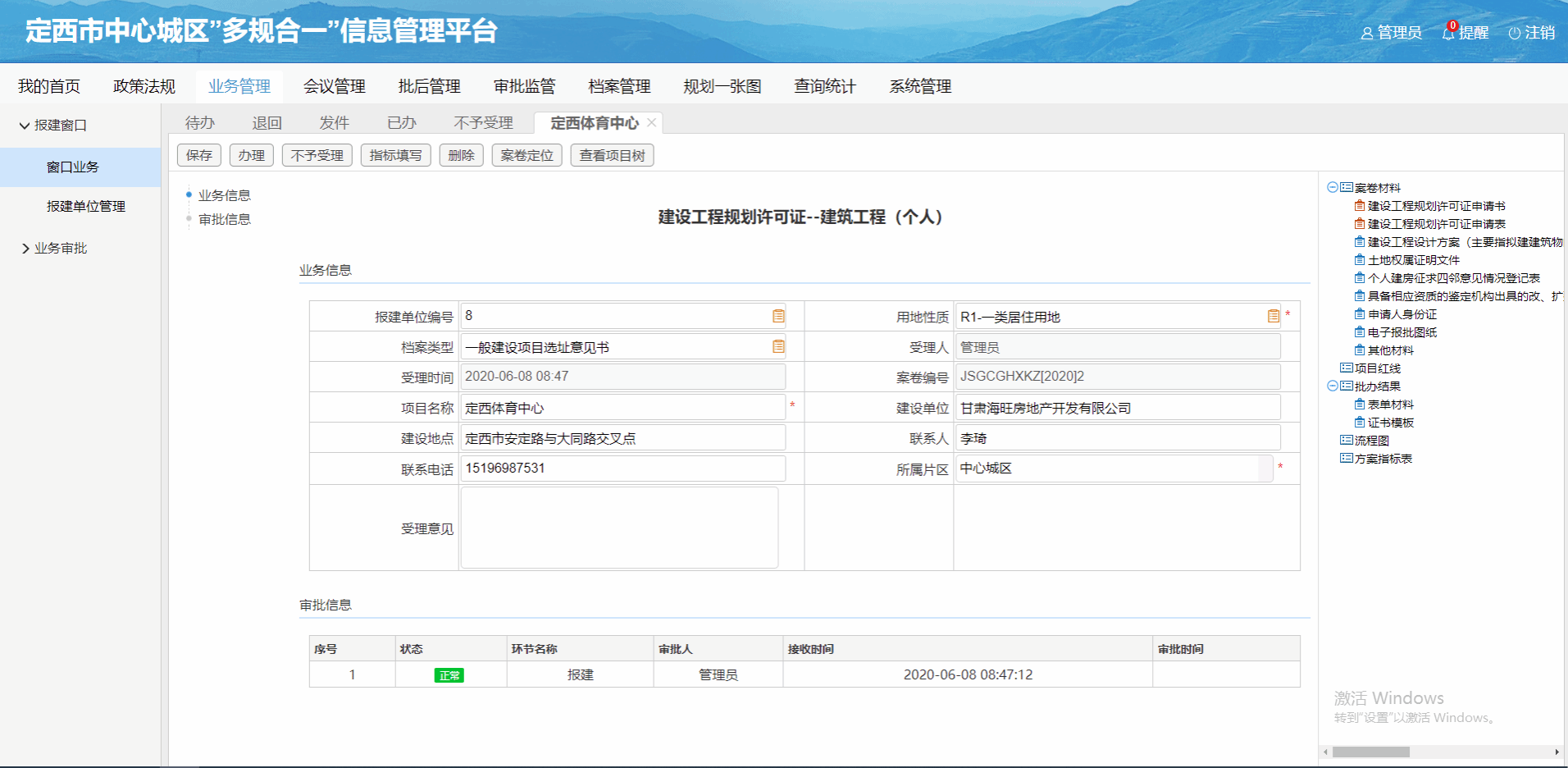Select 窗口业务 in sidebar
1568x768 pixels.
[80, 167]
